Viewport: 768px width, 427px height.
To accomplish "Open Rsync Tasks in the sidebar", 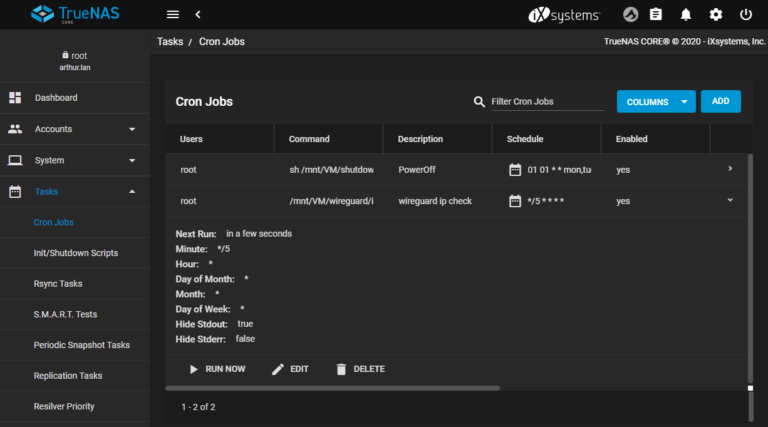I will [59, 283].
